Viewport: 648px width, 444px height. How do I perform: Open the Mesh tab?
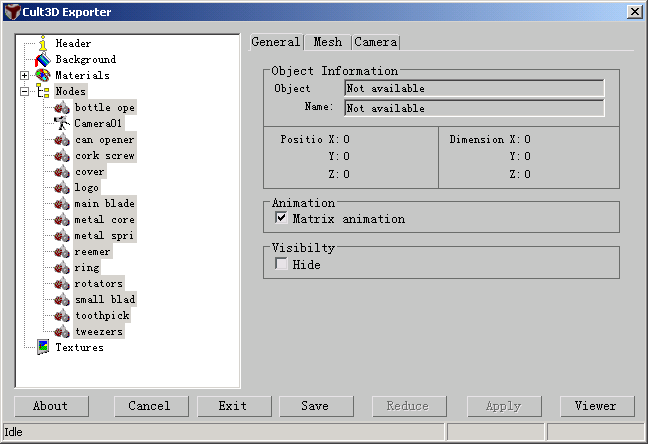[x=327, y=42]
